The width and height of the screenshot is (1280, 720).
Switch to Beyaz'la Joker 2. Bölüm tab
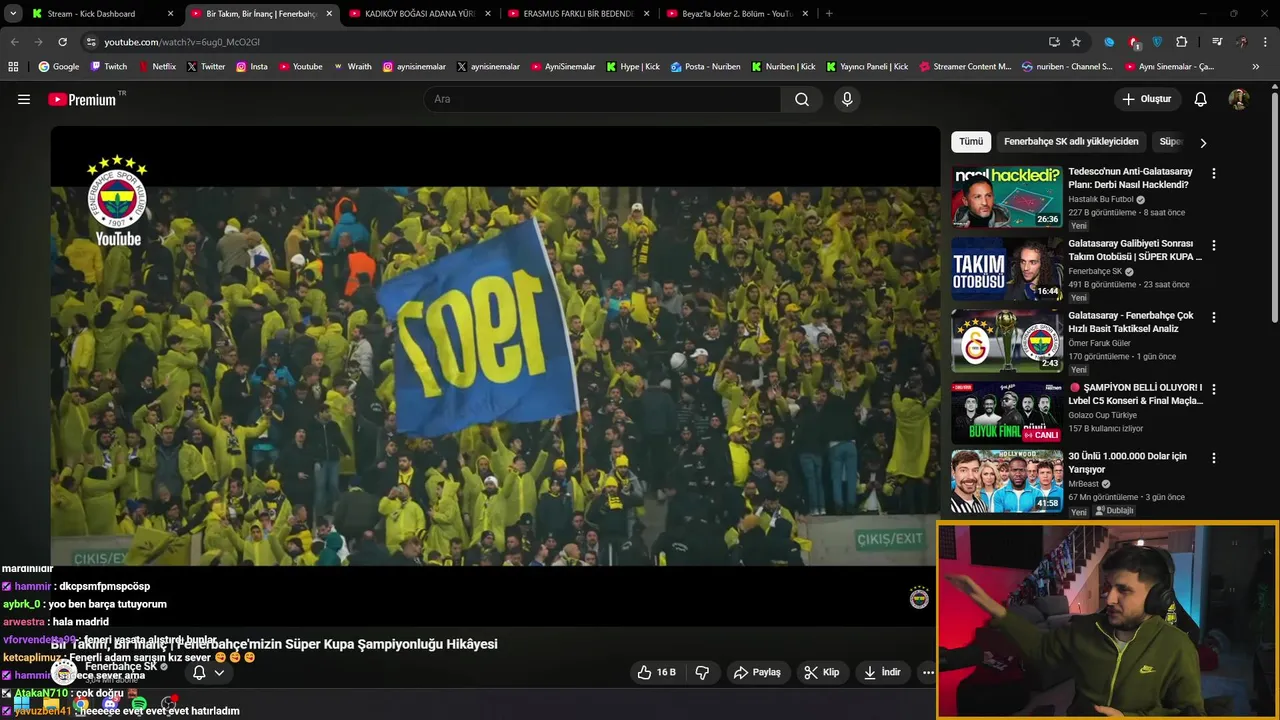click(x=736, y=13)
